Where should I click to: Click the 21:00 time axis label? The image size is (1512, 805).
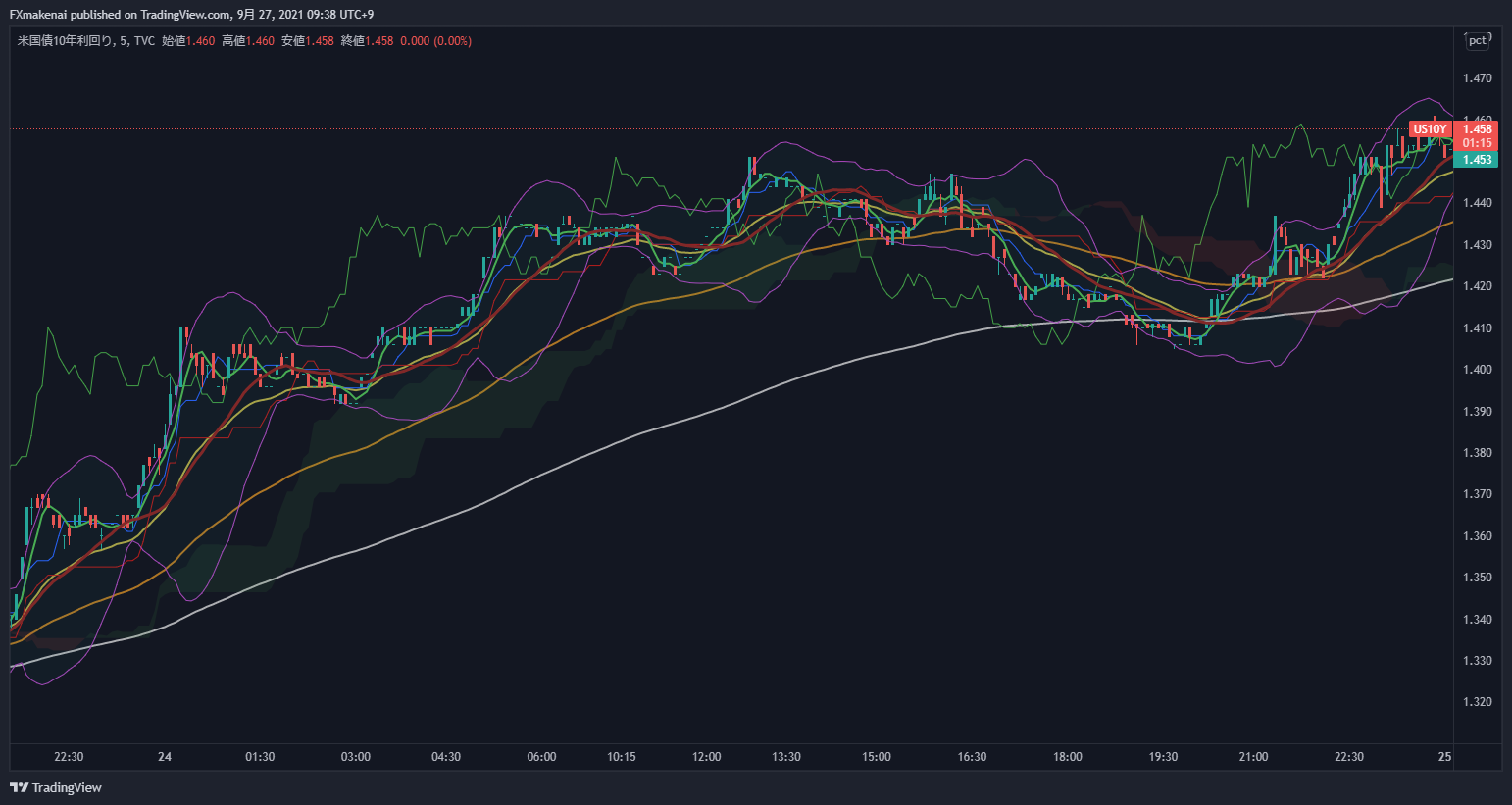(x=1253, y=757)
